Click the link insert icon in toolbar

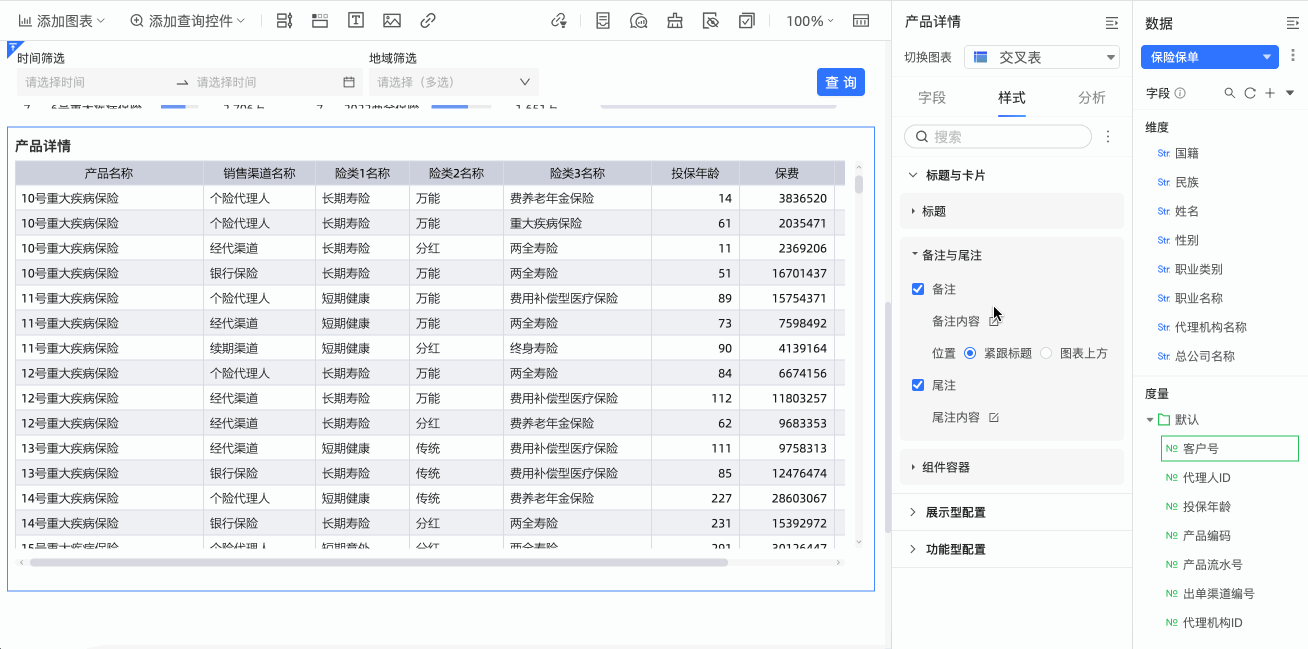[x=428, y=21]
